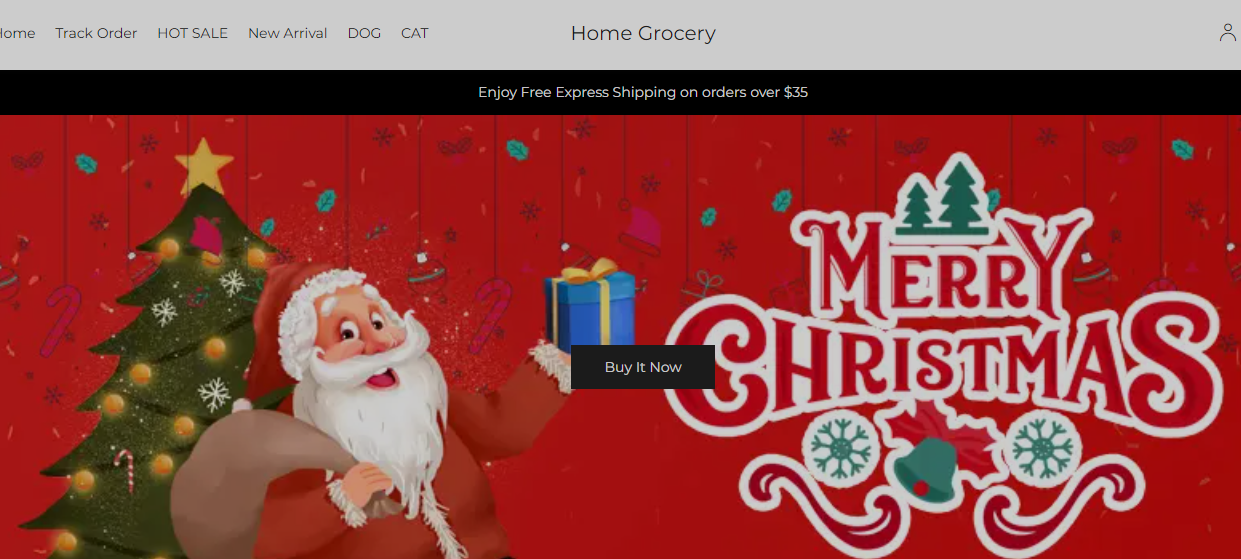Browse the DOG category

pos(364,33)
